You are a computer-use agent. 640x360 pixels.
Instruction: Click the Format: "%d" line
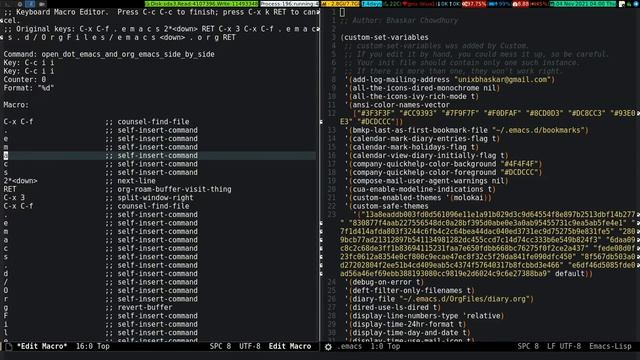tap(29, 88)
